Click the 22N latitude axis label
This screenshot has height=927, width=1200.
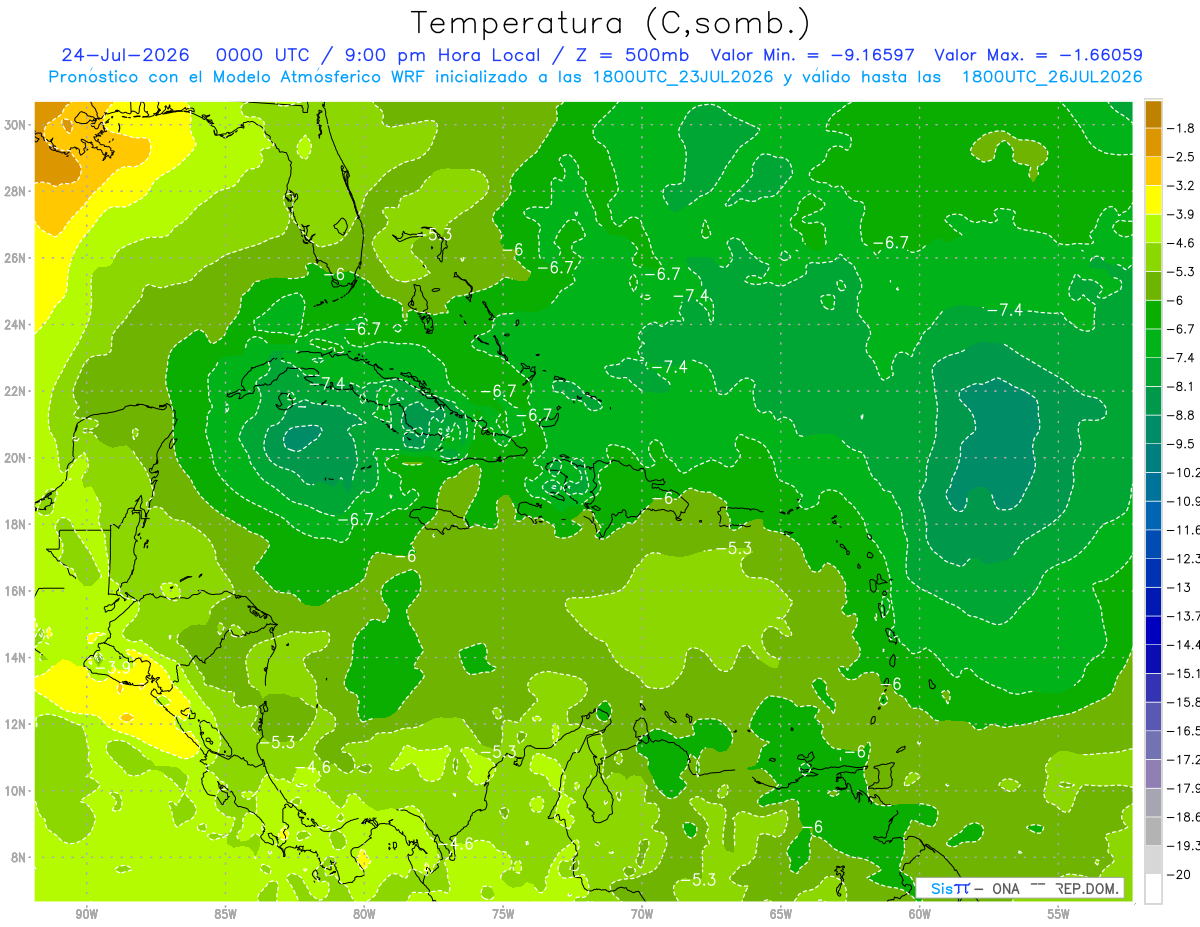pyautogui.click(x=17, y=391)
